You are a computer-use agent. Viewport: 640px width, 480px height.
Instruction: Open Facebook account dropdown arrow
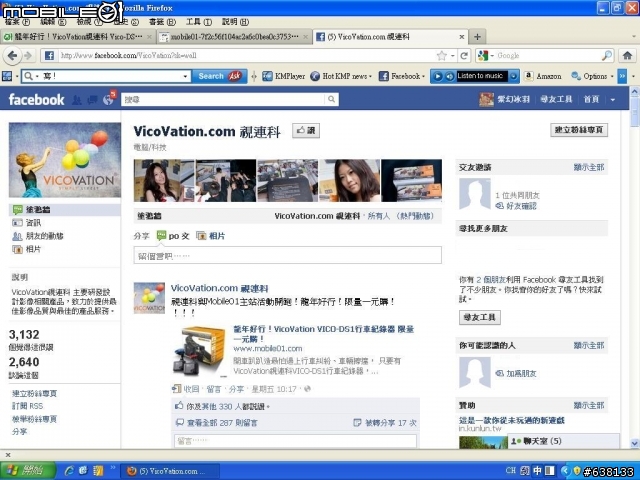click(613, 100)
